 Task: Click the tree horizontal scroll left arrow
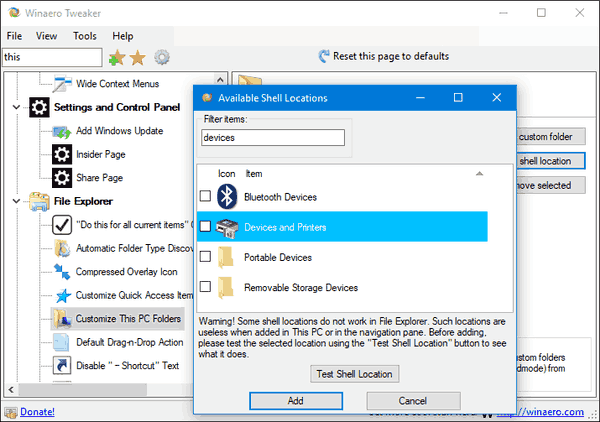click(11, 389)
